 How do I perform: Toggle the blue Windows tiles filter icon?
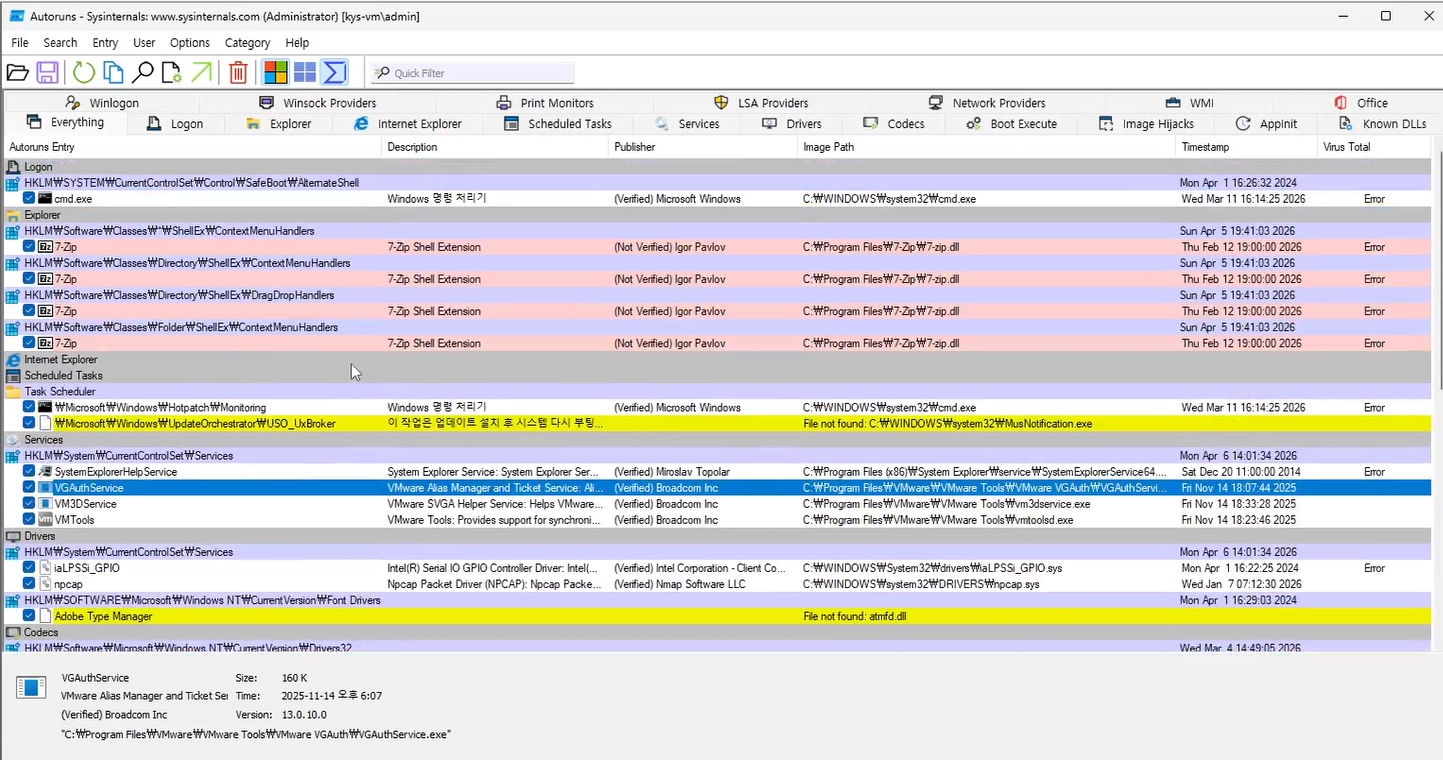point(305,72)
